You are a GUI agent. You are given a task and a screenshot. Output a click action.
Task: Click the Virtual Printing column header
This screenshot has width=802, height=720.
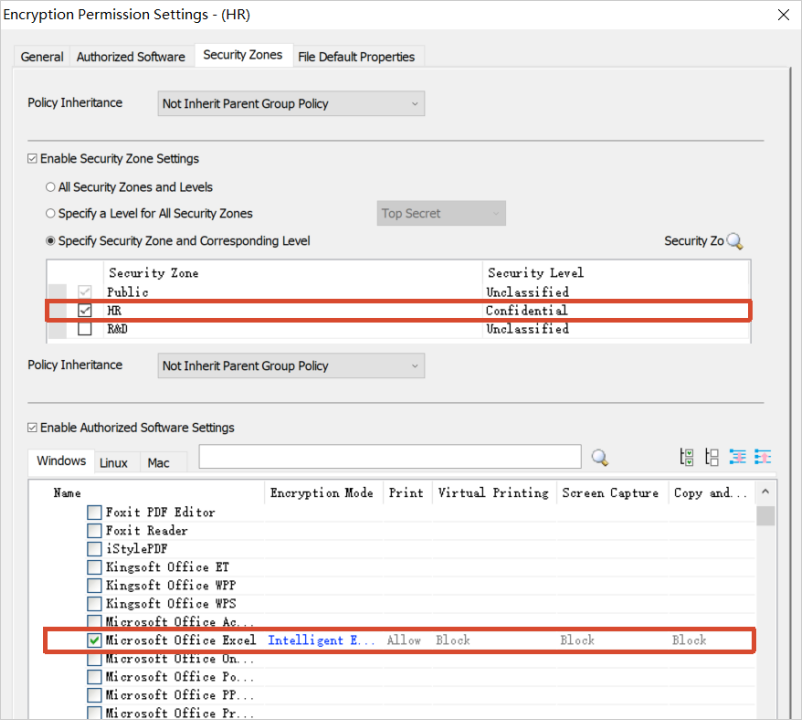(x=493, y=493)
